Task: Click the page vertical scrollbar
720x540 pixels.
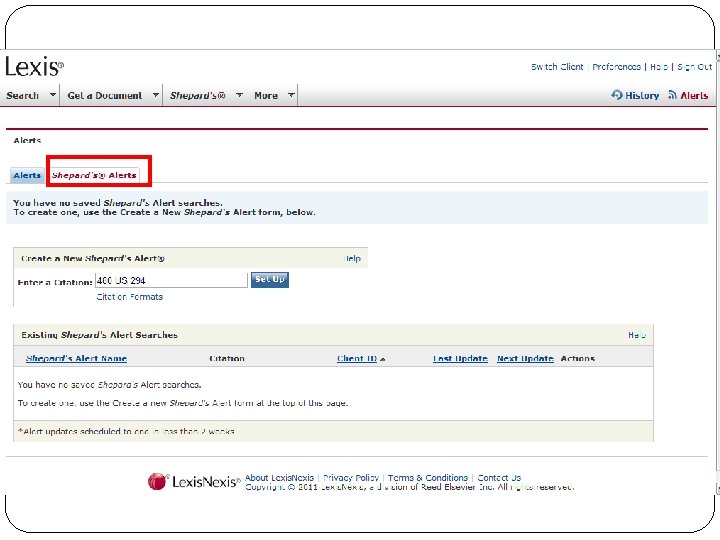Action: (717, 271)
